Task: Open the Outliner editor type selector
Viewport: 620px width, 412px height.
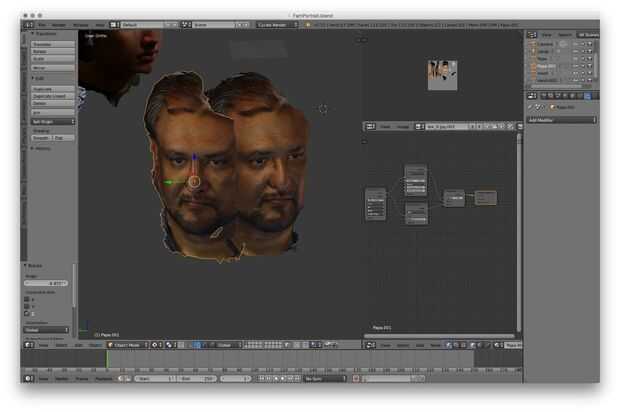Action: coord(532,35)
